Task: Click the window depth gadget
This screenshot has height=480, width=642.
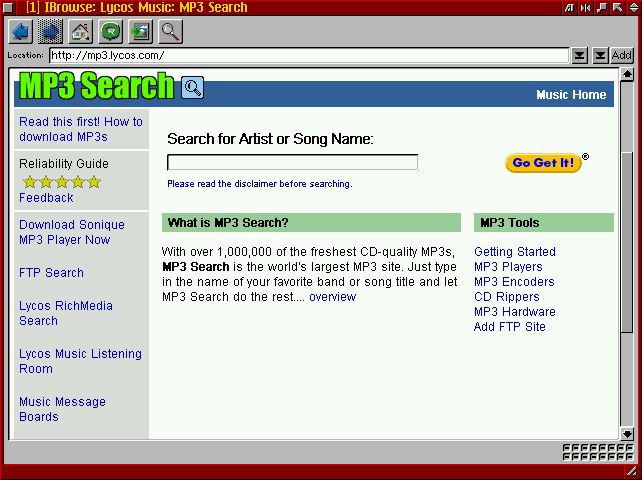Action: click(x=633, y=7)
